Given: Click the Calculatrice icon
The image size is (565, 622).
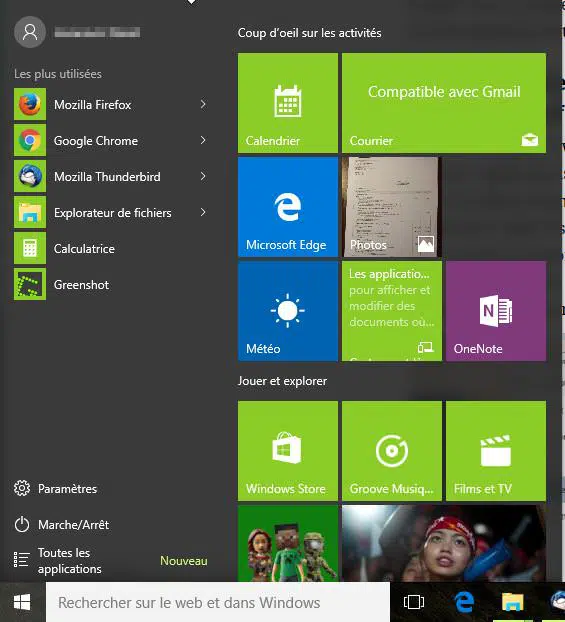Looking at the screenshot, I should 30,248.
